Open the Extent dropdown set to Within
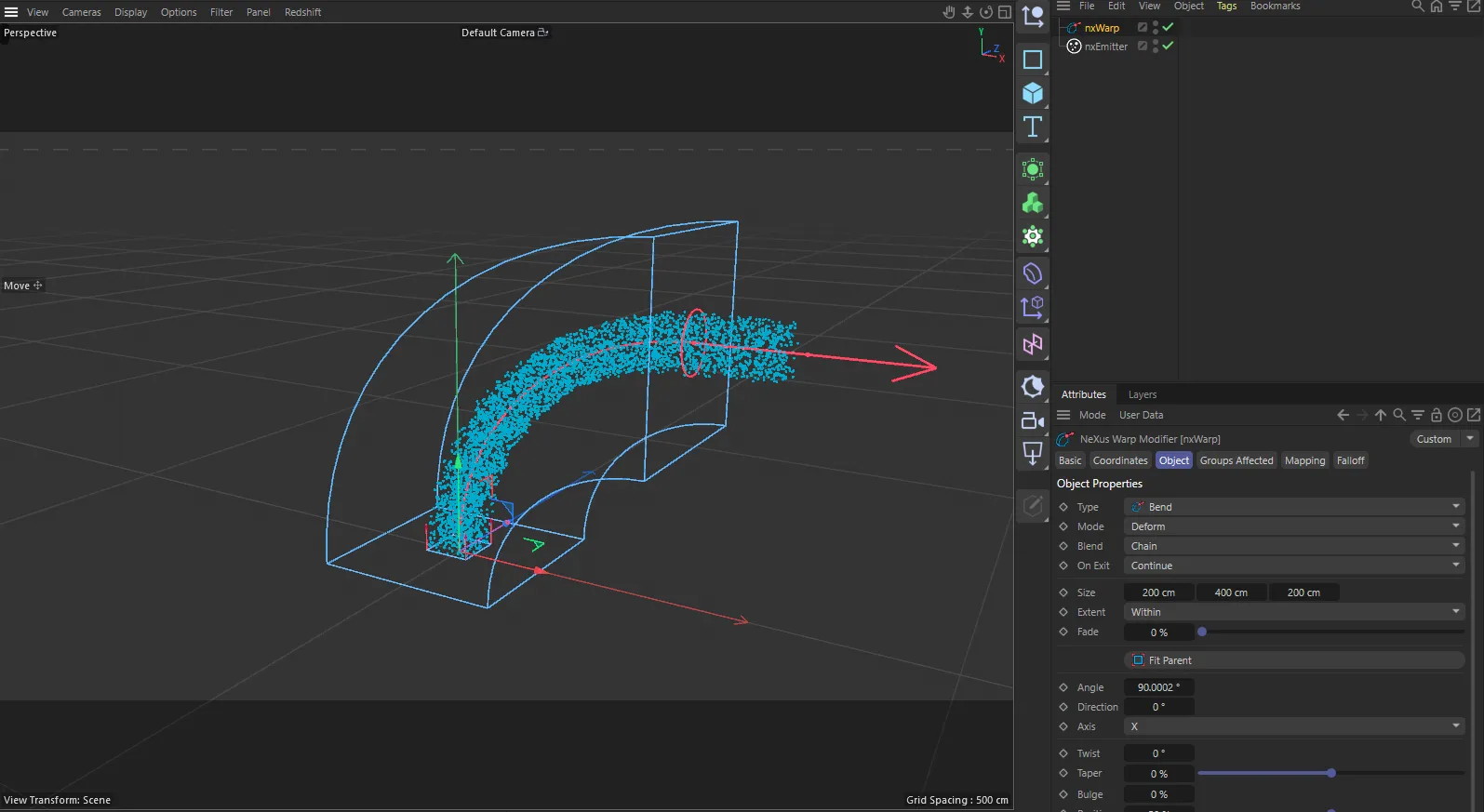This screenshot has width=1484, height=812. tap(1294, 612)
